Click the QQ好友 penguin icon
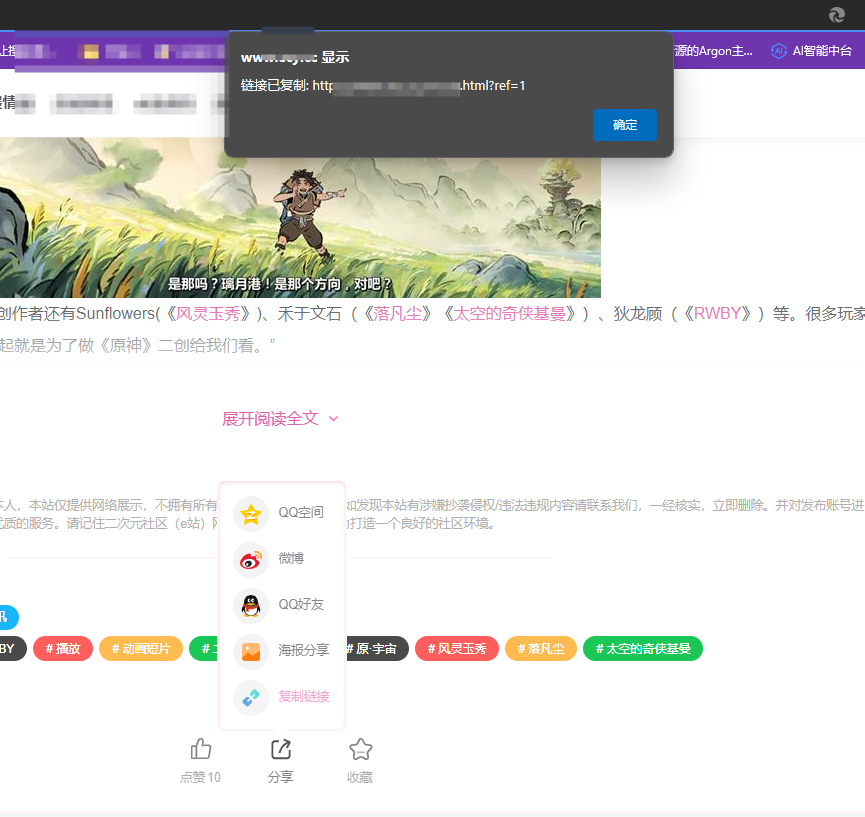 (x=251, y=605)
